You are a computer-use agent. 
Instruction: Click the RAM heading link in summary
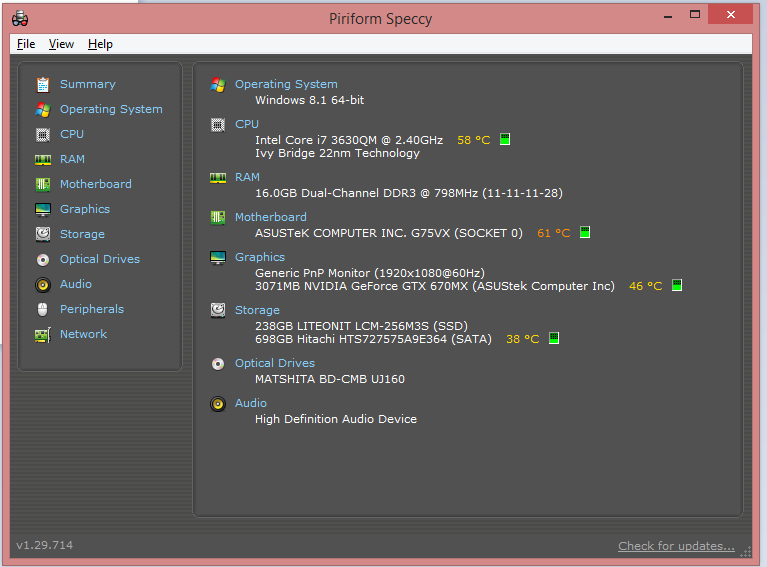pos(247,177)
